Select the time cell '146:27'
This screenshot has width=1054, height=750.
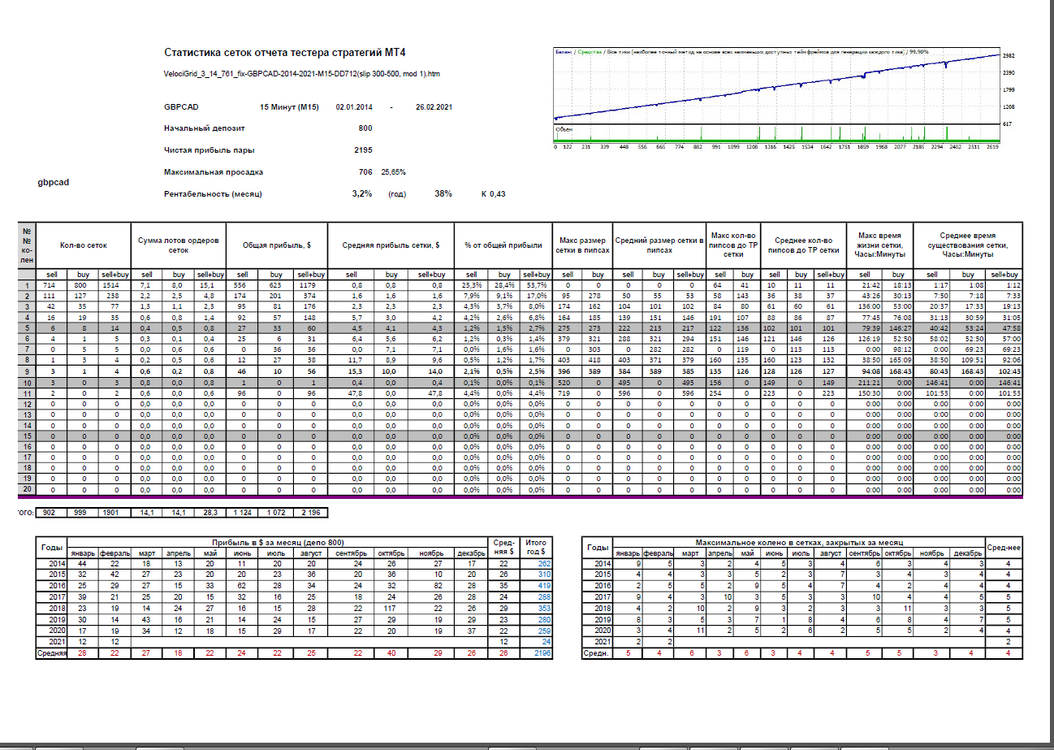[x=898, y=329]
